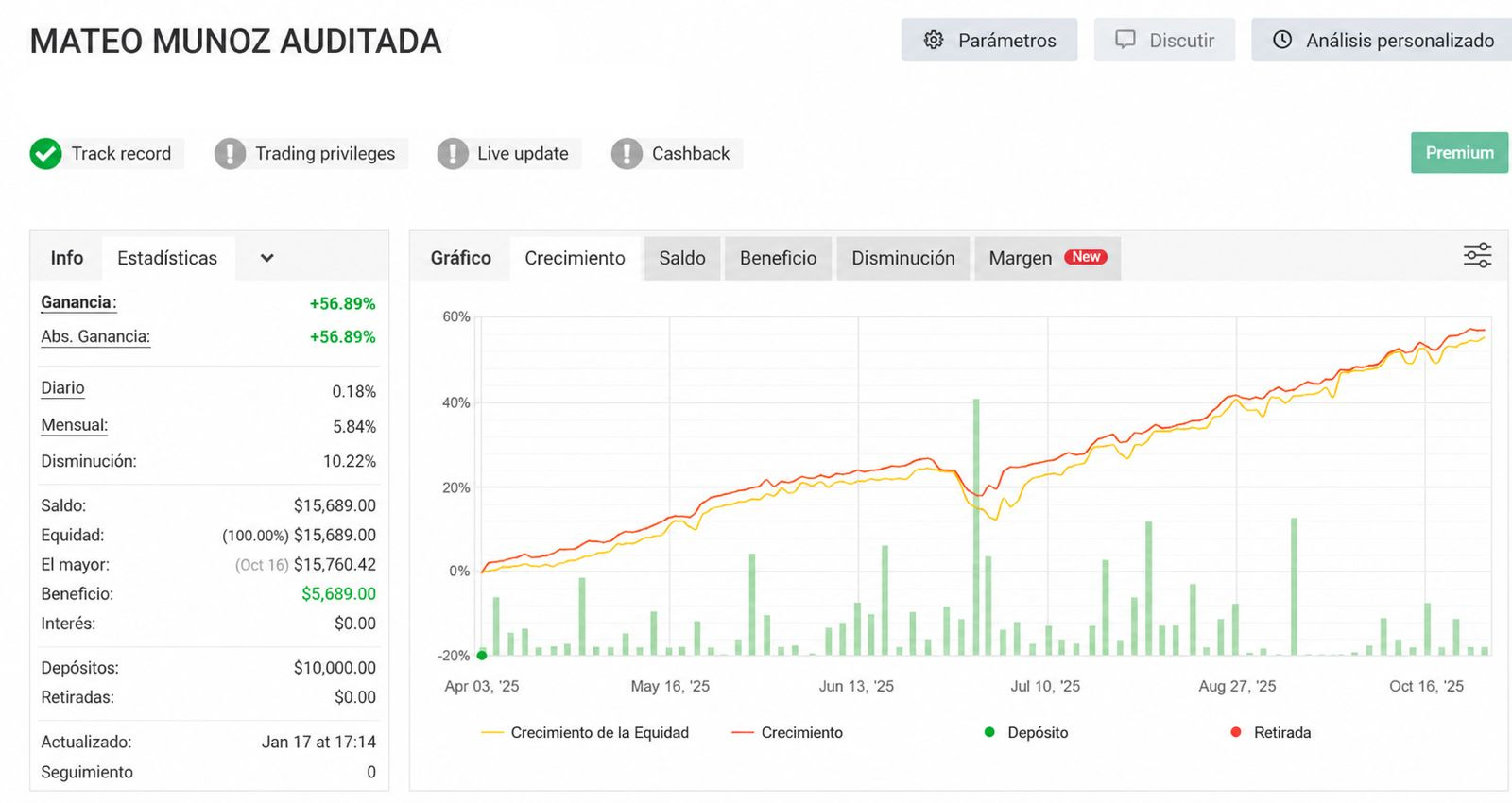Screen dimensions: 1512x803
Task: Open the underlined Ganancia link
Action: (x=77, y=302)
